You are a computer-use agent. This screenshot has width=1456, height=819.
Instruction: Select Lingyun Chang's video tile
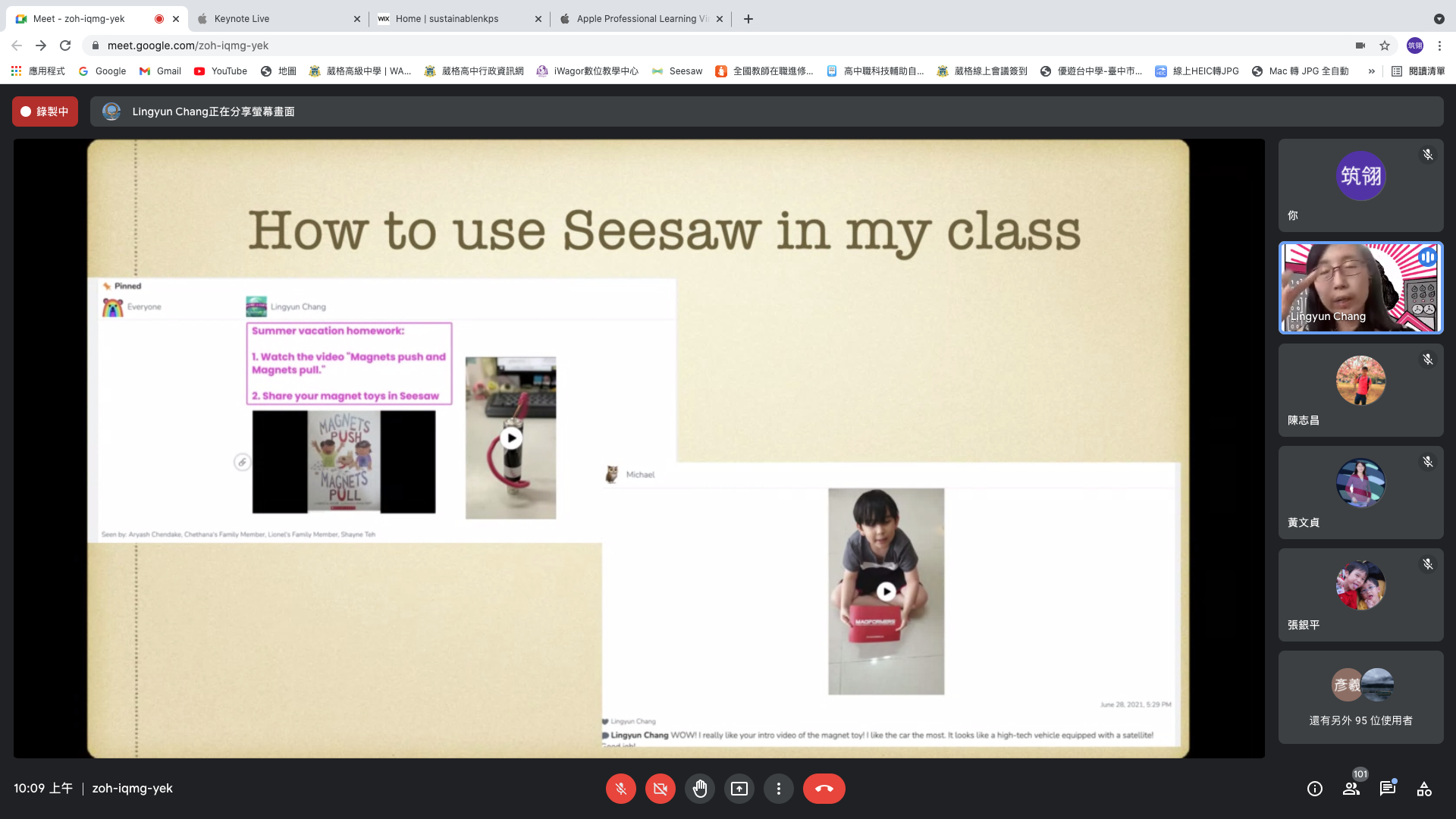pyautogui.click(x=1360, y=288)
